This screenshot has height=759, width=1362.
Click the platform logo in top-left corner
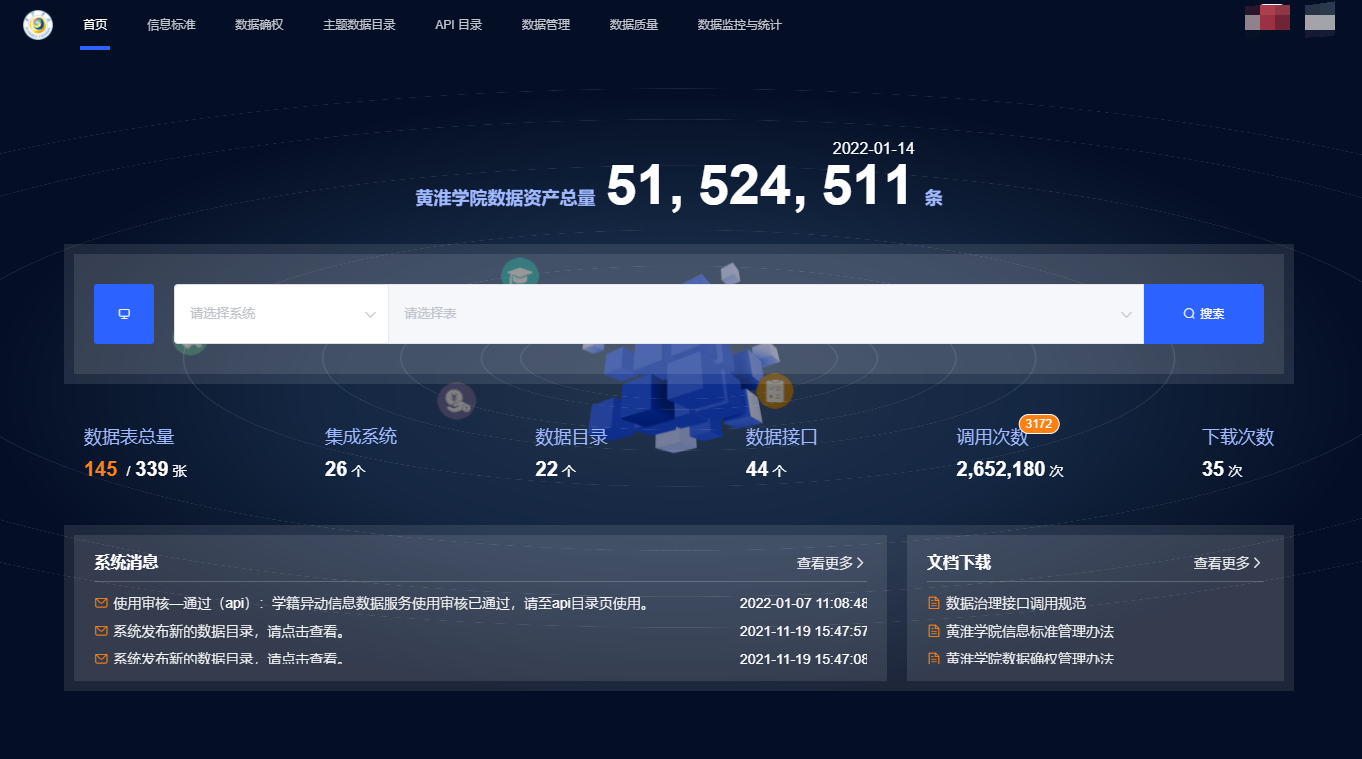[37, 25]
